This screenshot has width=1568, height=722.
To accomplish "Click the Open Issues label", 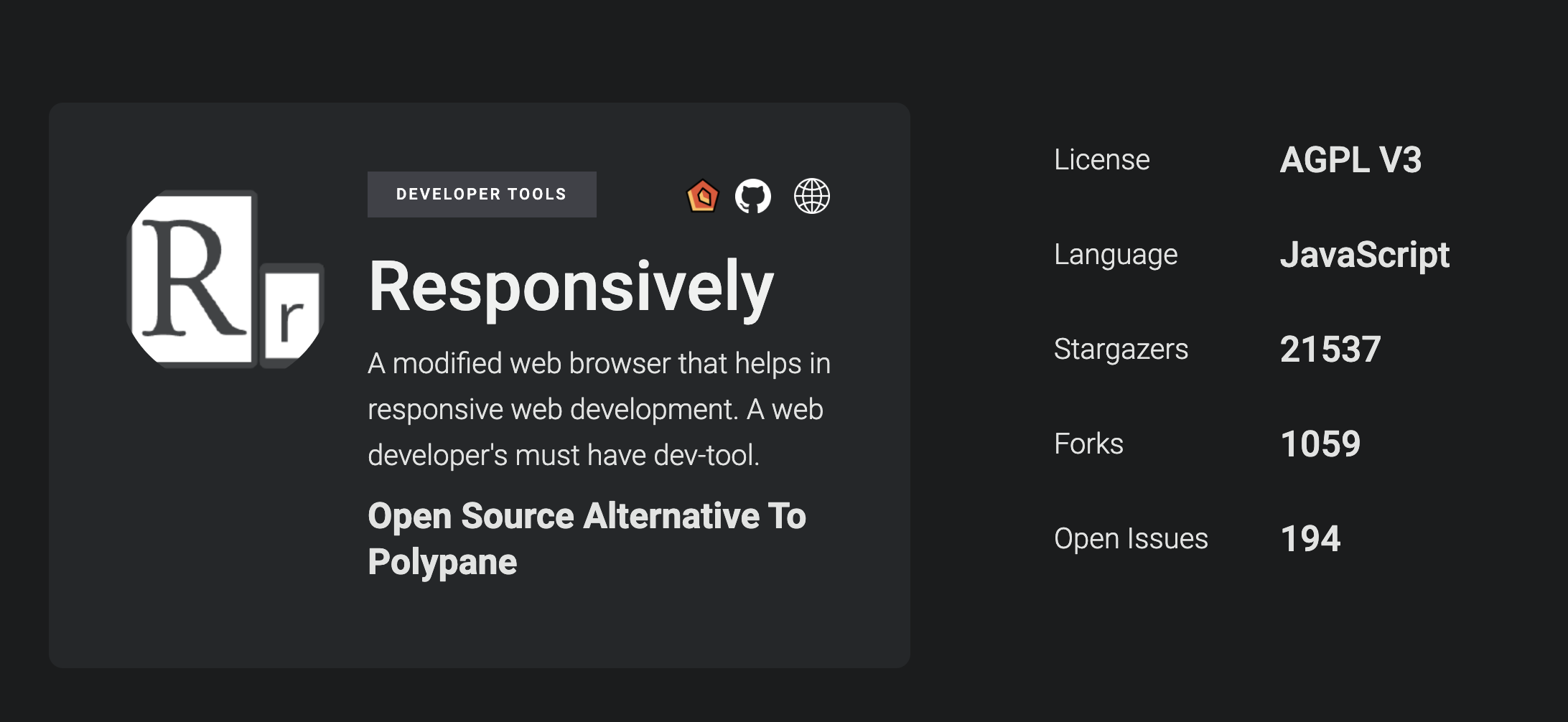I will click(x=1131, y=538).
